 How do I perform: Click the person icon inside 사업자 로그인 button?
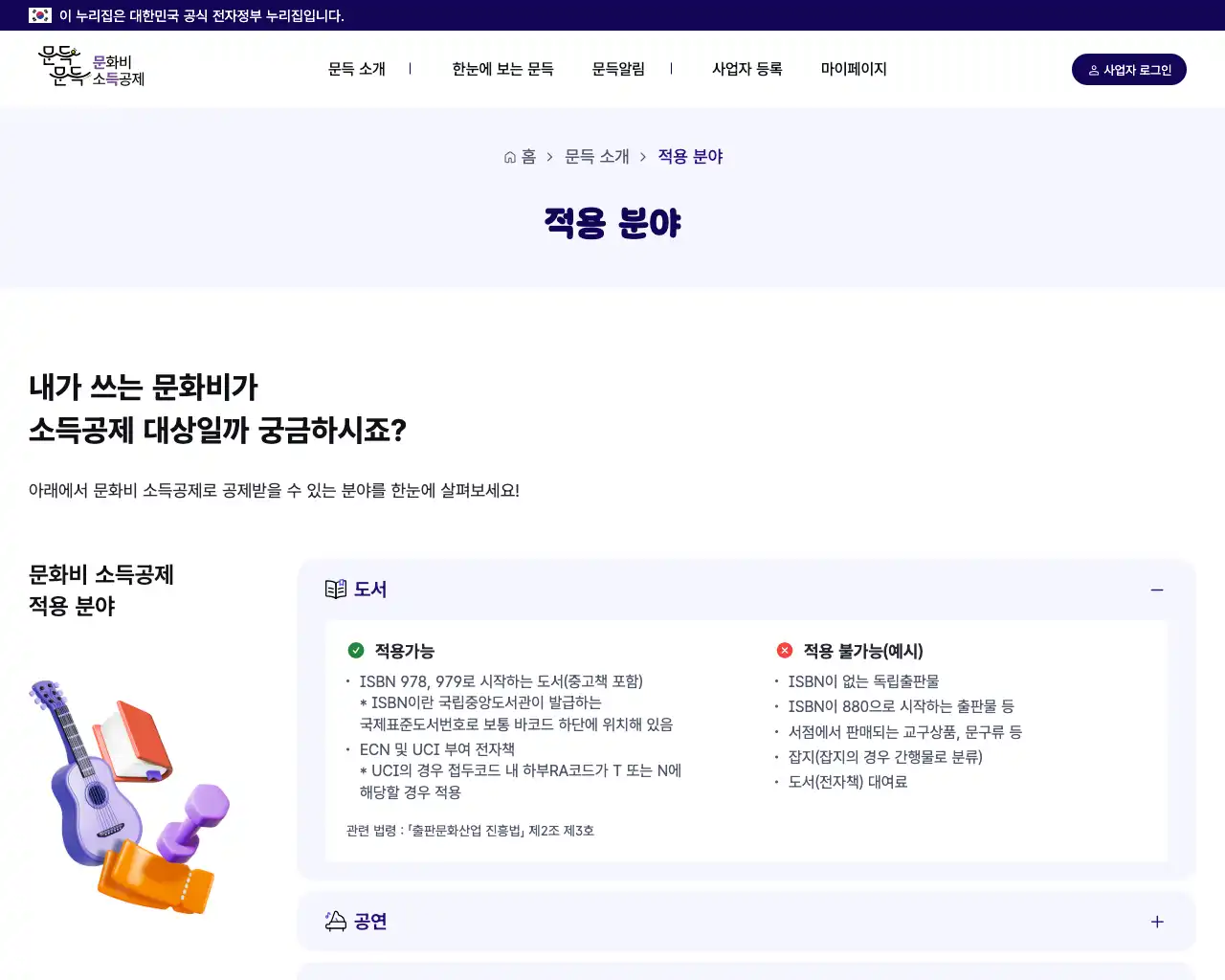[1093, 69]
